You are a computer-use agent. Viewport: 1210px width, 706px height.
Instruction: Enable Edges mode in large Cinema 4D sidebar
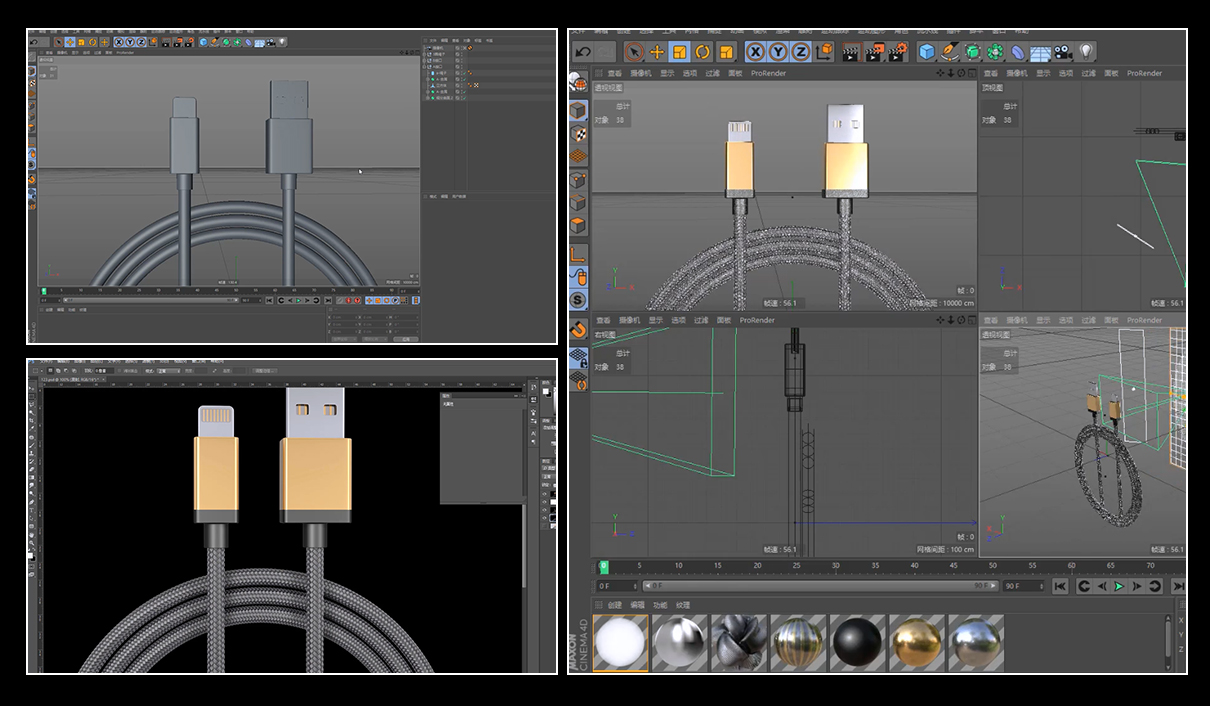579,203
